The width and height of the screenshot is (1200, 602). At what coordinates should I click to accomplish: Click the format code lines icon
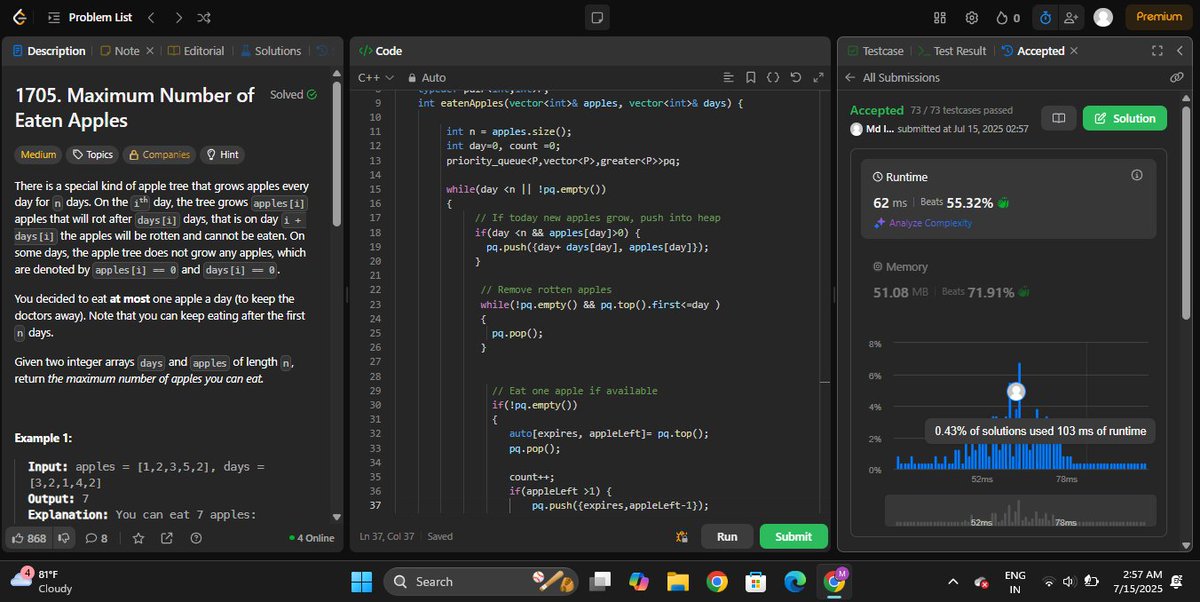click(728, 77)
